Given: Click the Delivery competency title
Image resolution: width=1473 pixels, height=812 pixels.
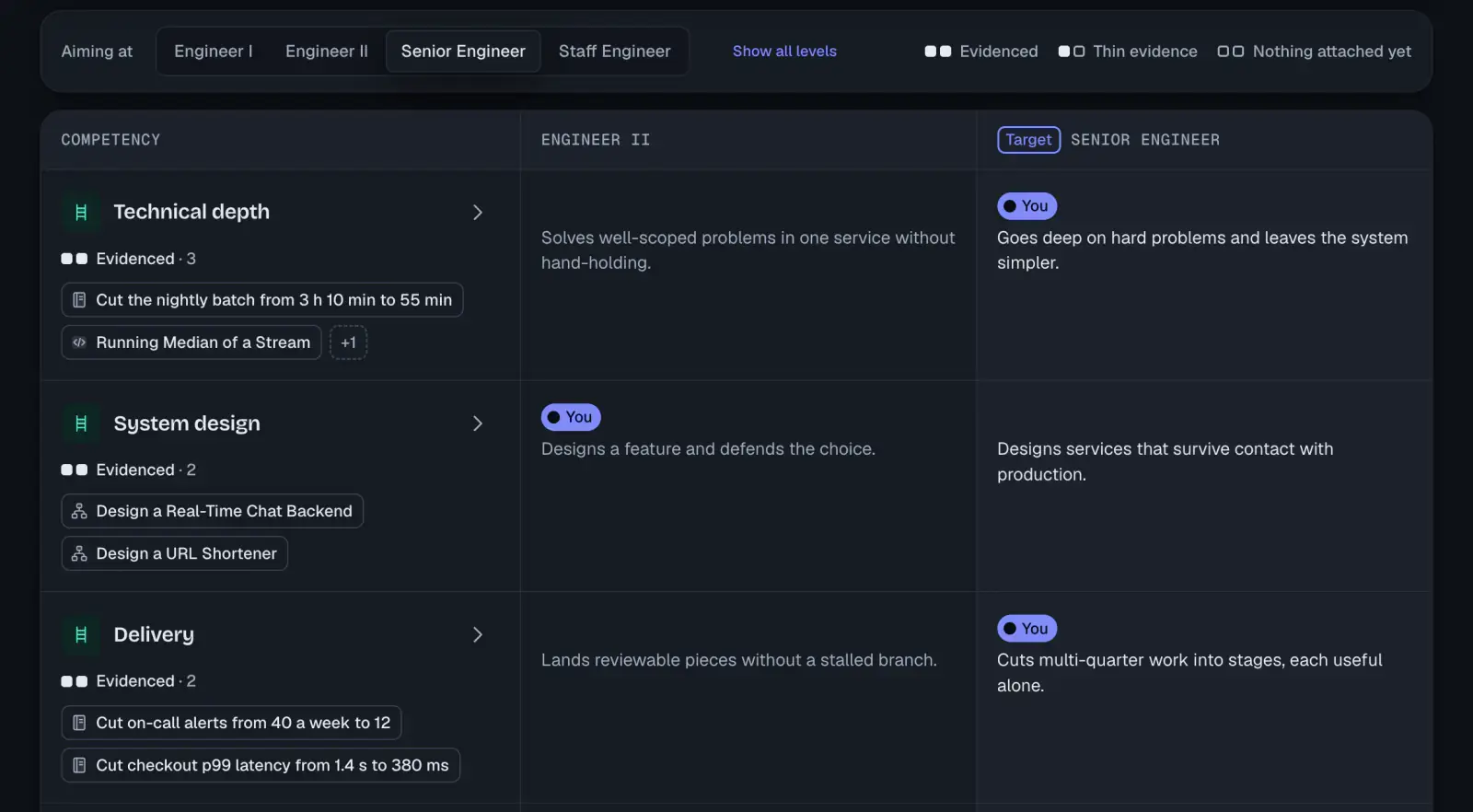Looking at the screenshot, I should click(x=154, y=635).
